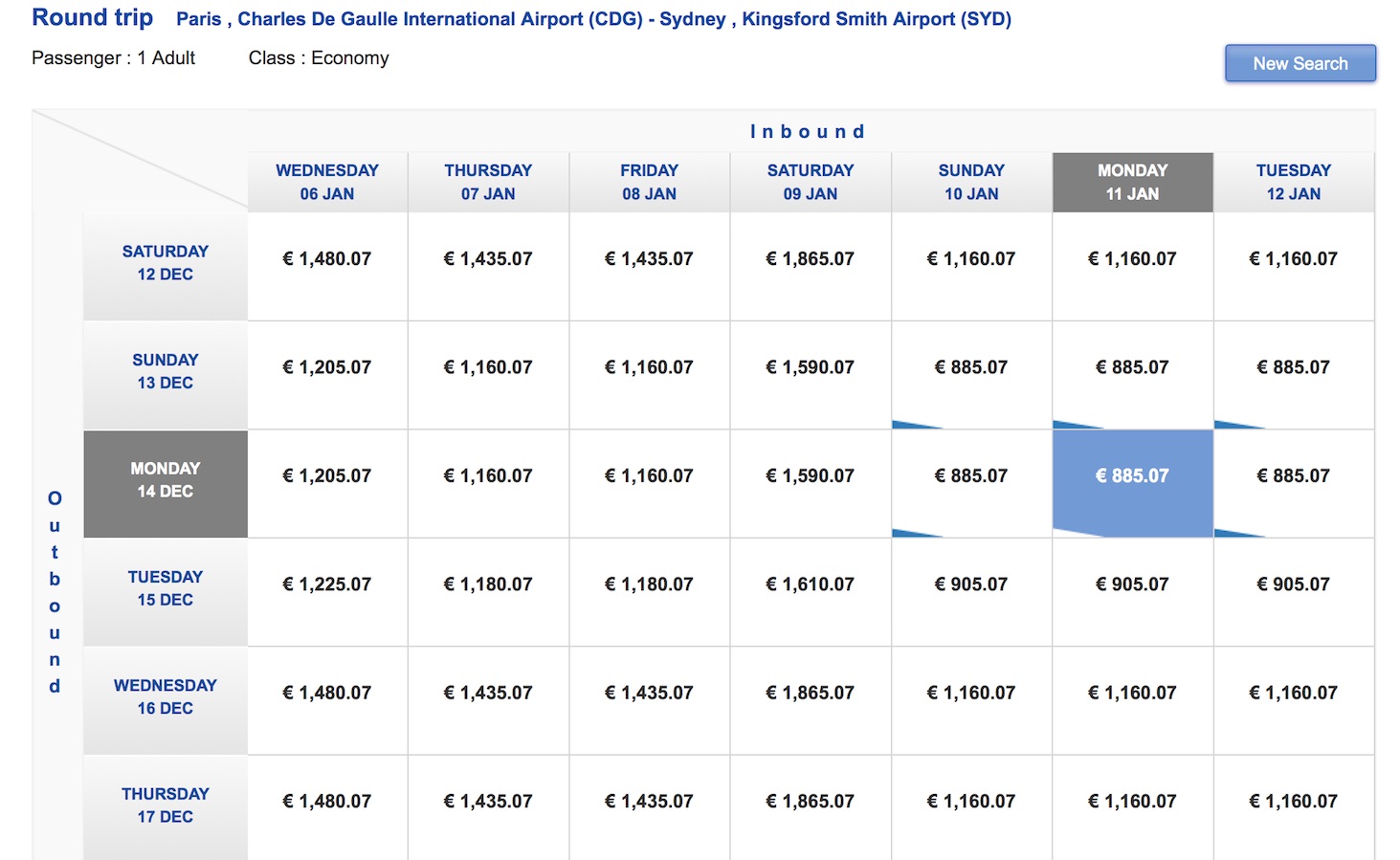Viewport: 1400px width, 860px height.
Task: Select Friday 08 Jan inbound column header
Action: click(x=649, y=182)
